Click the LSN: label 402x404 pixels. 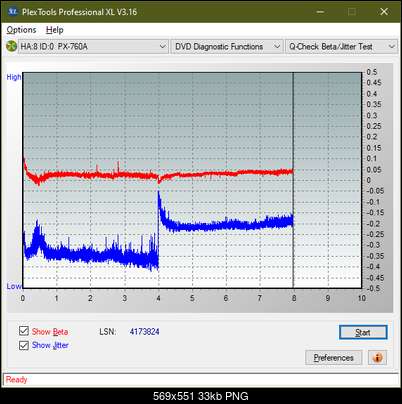108,332
